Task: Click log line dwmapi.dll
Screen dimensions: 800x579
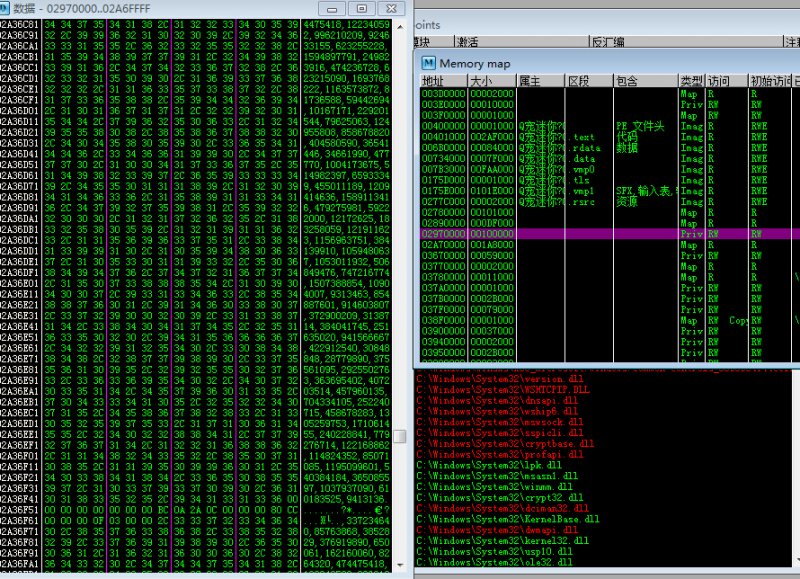Action: 497,530
